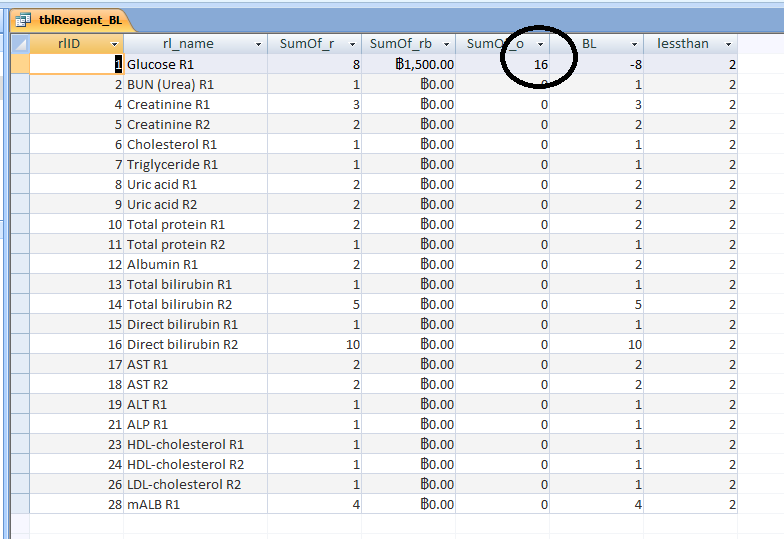The image size is (784, 539).
Task: Click the Creatinine R1 cell
Action: (x=196, y=104)
